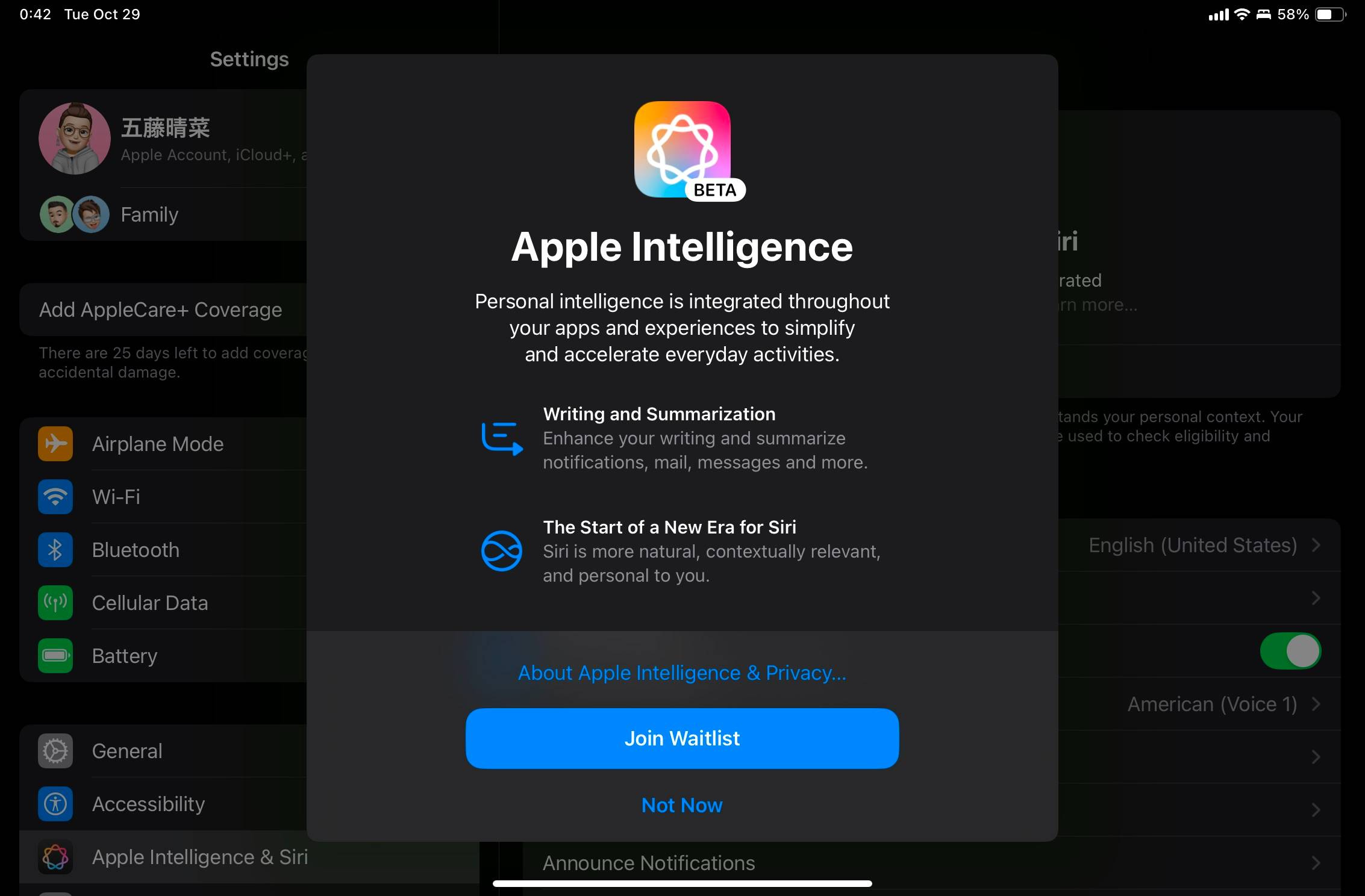Image resolution: width=1365 pixels, height=896 pixels.
Task: Open About Apple Intelligence & Privacy
Action: pyautogui.click(x=681, y=673)
